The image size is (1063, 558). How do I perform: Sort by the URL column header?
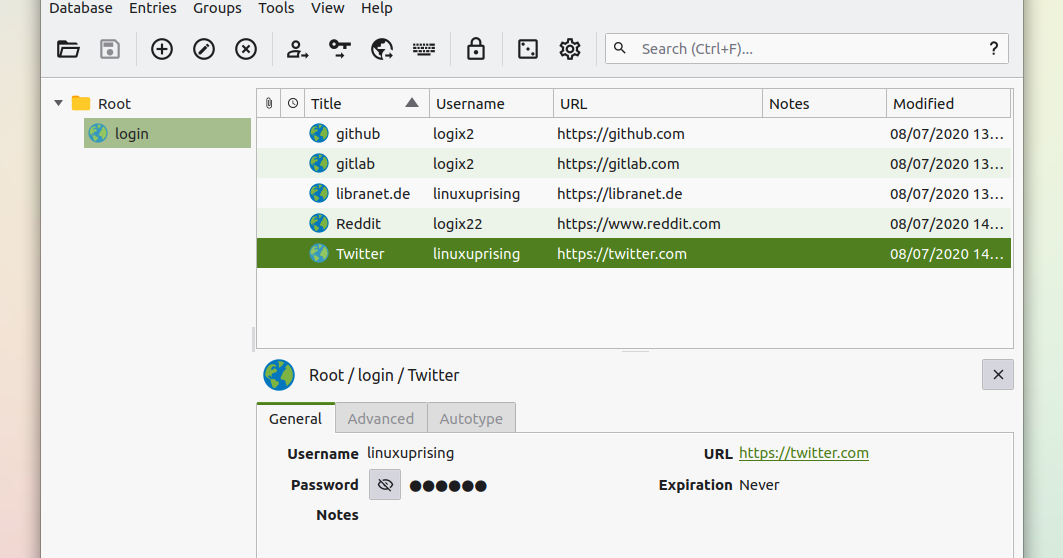click(658, 103)
